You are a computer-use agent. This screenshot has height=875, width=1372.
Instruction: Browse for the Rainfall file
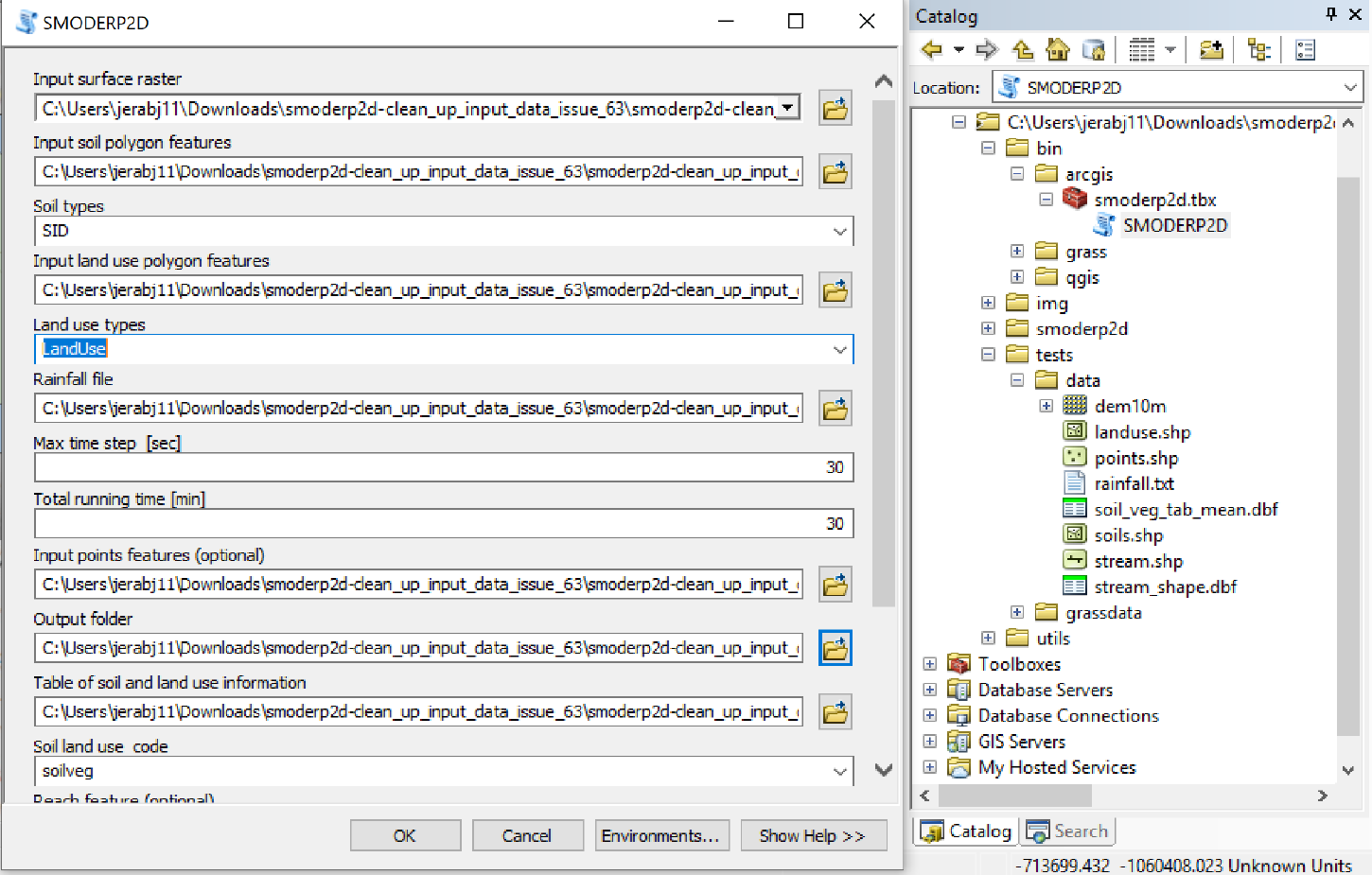pyautogui.click(x=836, y=409)
